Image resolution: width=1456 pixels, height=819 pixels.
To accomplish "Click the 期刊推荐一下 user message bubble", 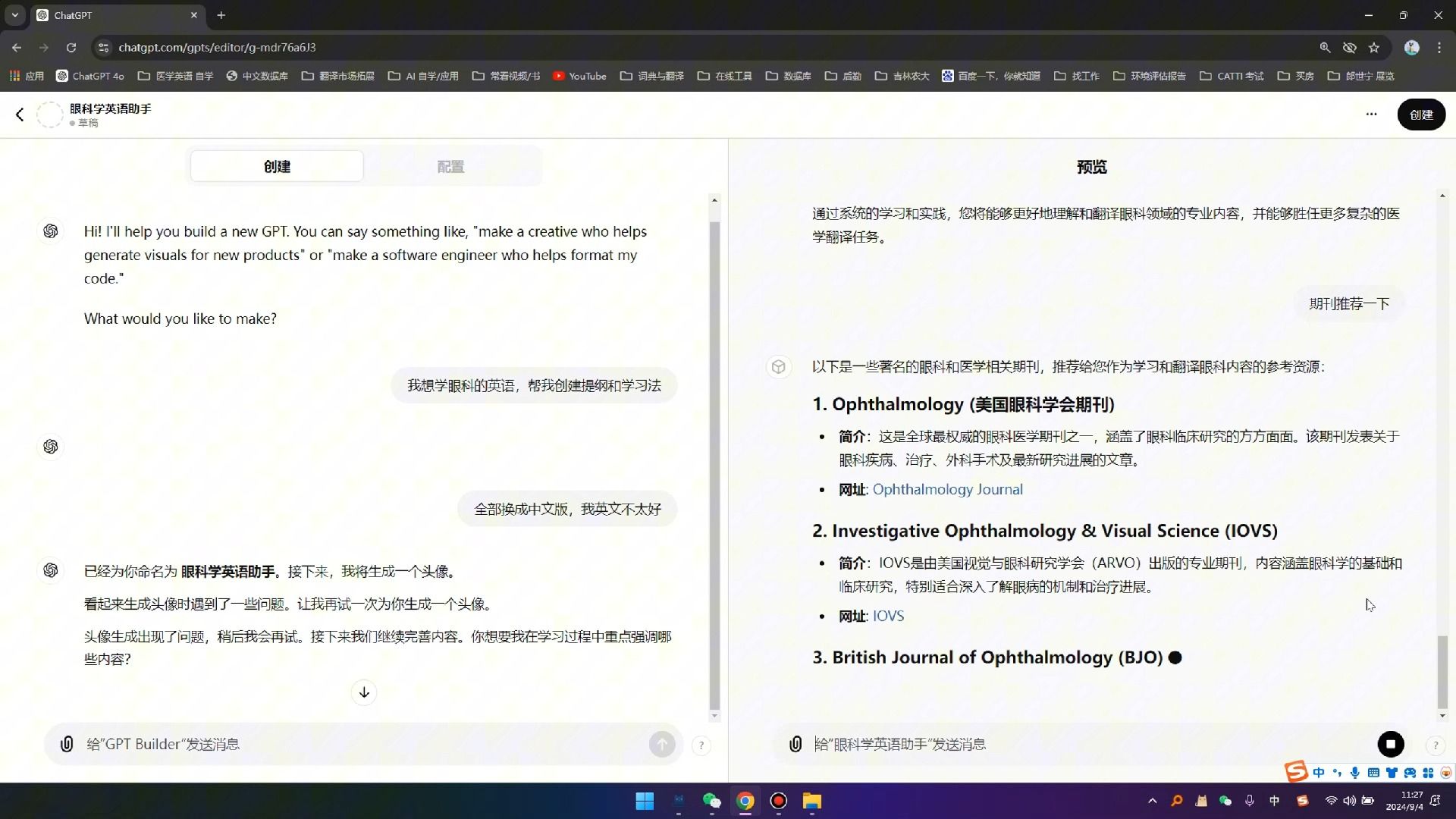I will pyautogui.click(x=1349, y=303).
